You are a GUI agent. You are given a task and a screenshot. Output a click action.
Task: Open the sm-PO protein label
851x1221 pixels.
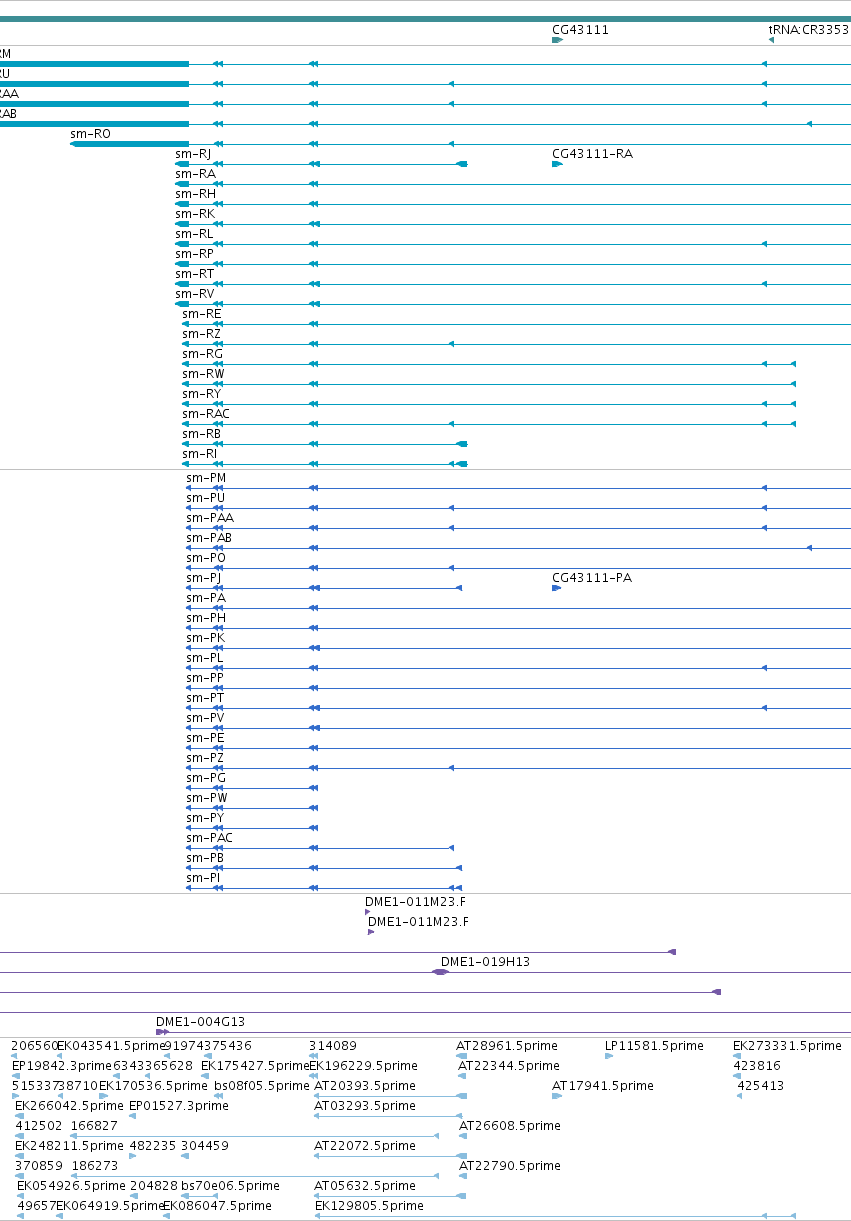point(206,558)
